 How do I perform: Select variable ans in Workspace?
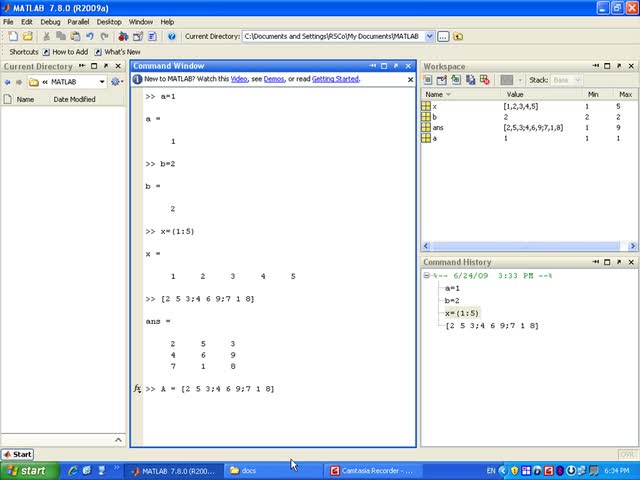click(x=529, y=127)
